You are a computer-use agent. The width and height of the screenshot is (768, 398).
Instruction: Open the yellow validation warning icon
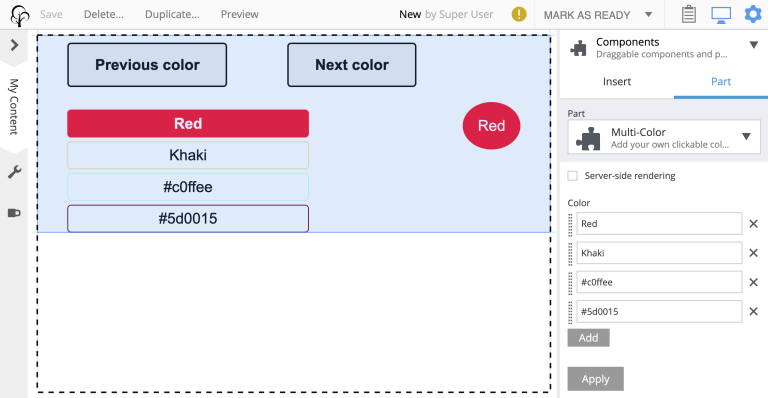[519, 14]
